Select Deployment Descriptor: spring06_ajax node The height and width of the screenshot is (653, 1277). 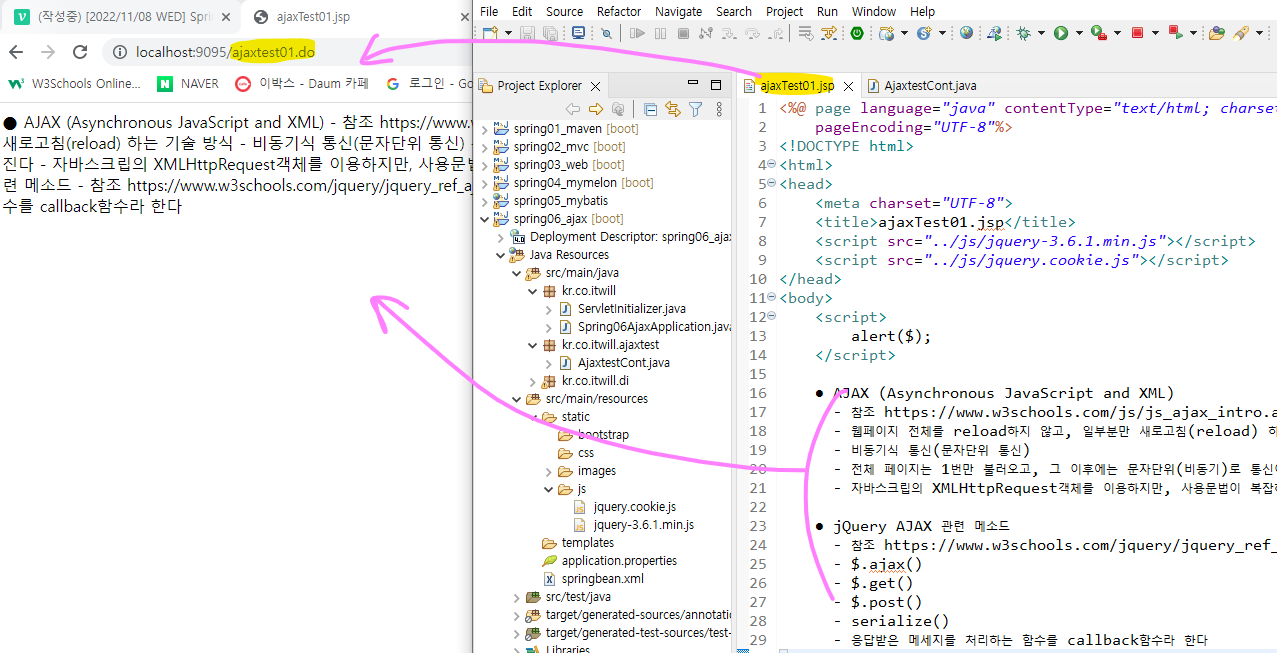point(622,237)
